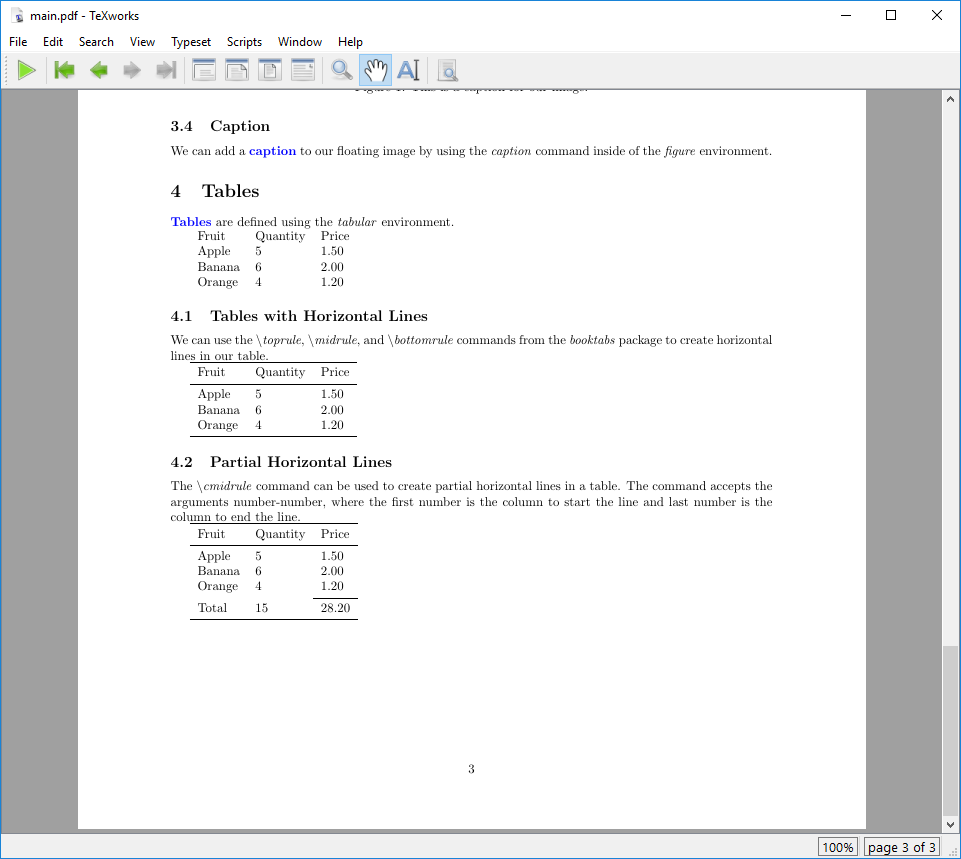Viewport: 961px width, 859px height.
Task: Select the image selection tool
Action: [447, 70]
